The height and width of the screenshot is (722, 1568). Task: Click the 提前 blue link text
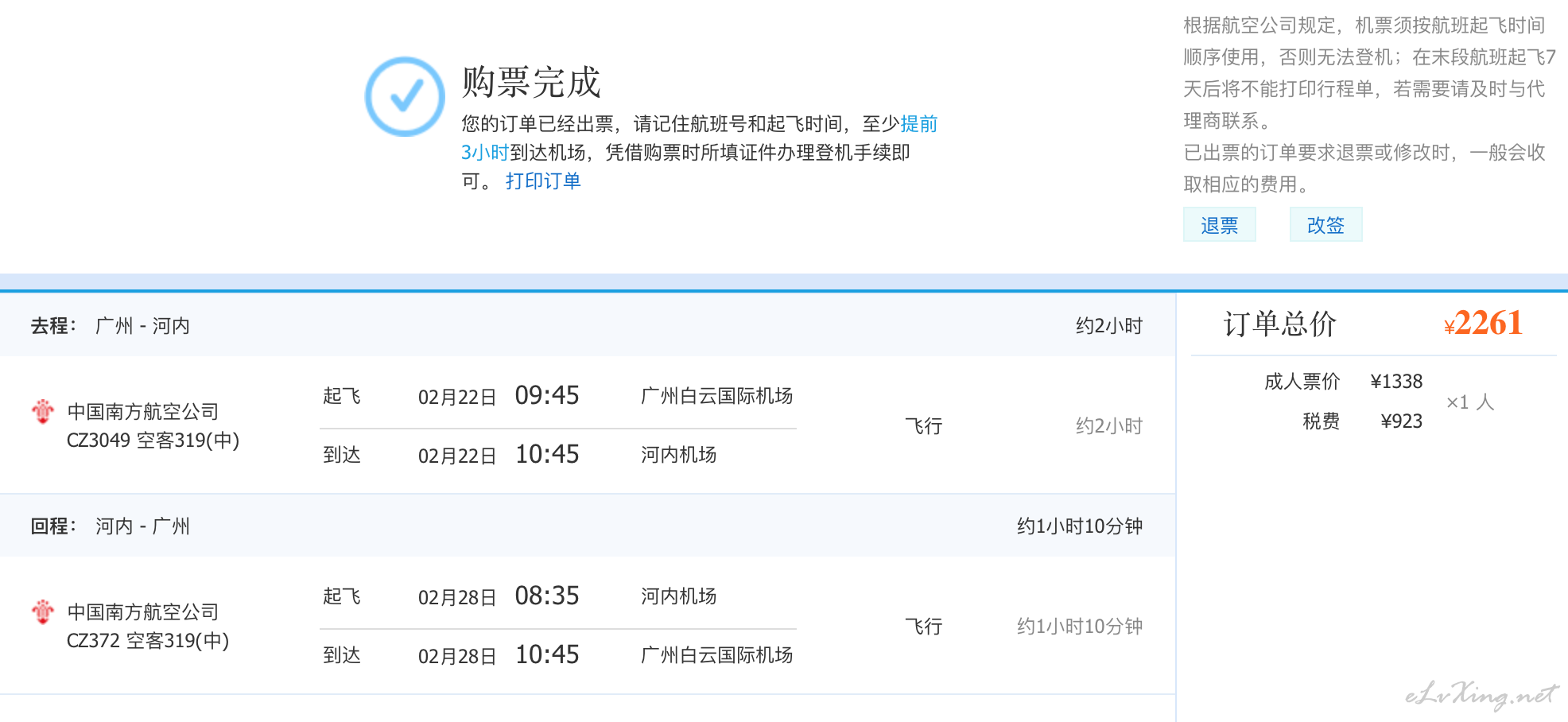919,124
